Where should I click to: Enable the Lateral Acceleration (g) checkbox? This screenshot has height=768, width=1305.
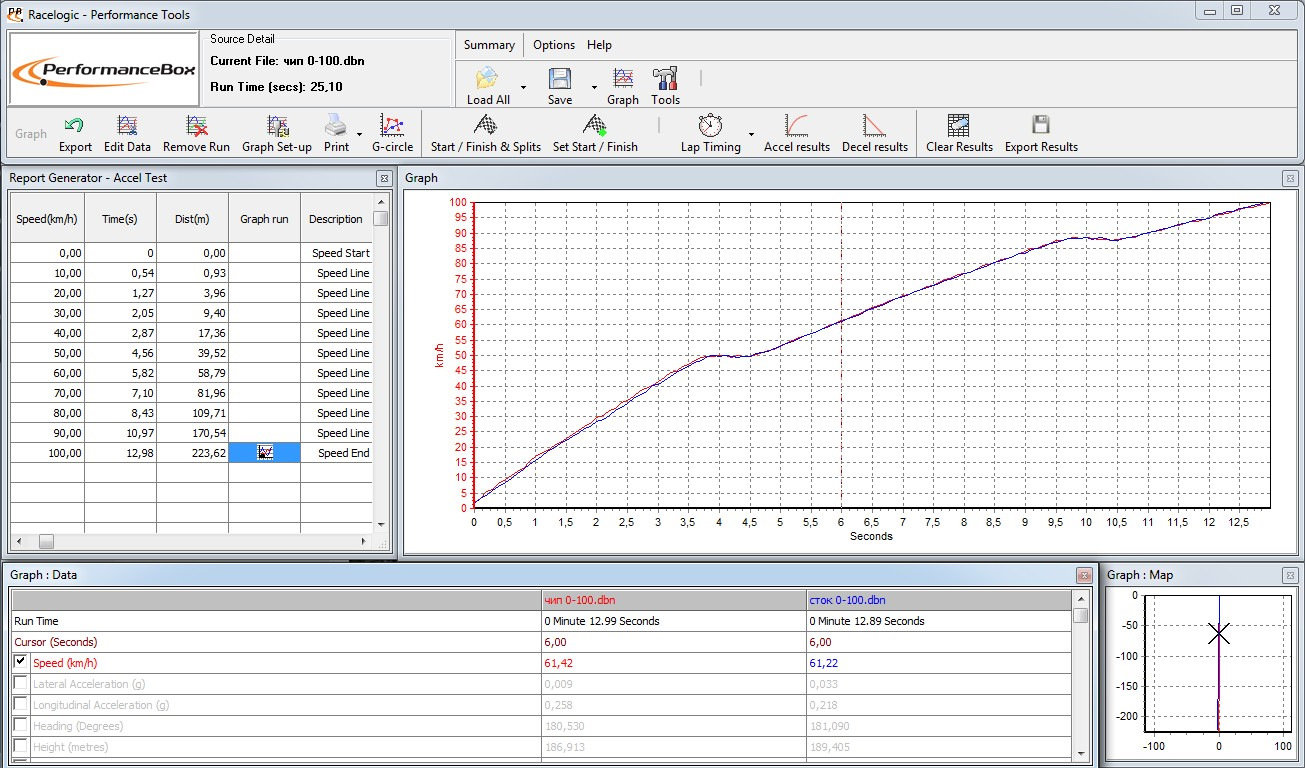[x=21, y=683]
